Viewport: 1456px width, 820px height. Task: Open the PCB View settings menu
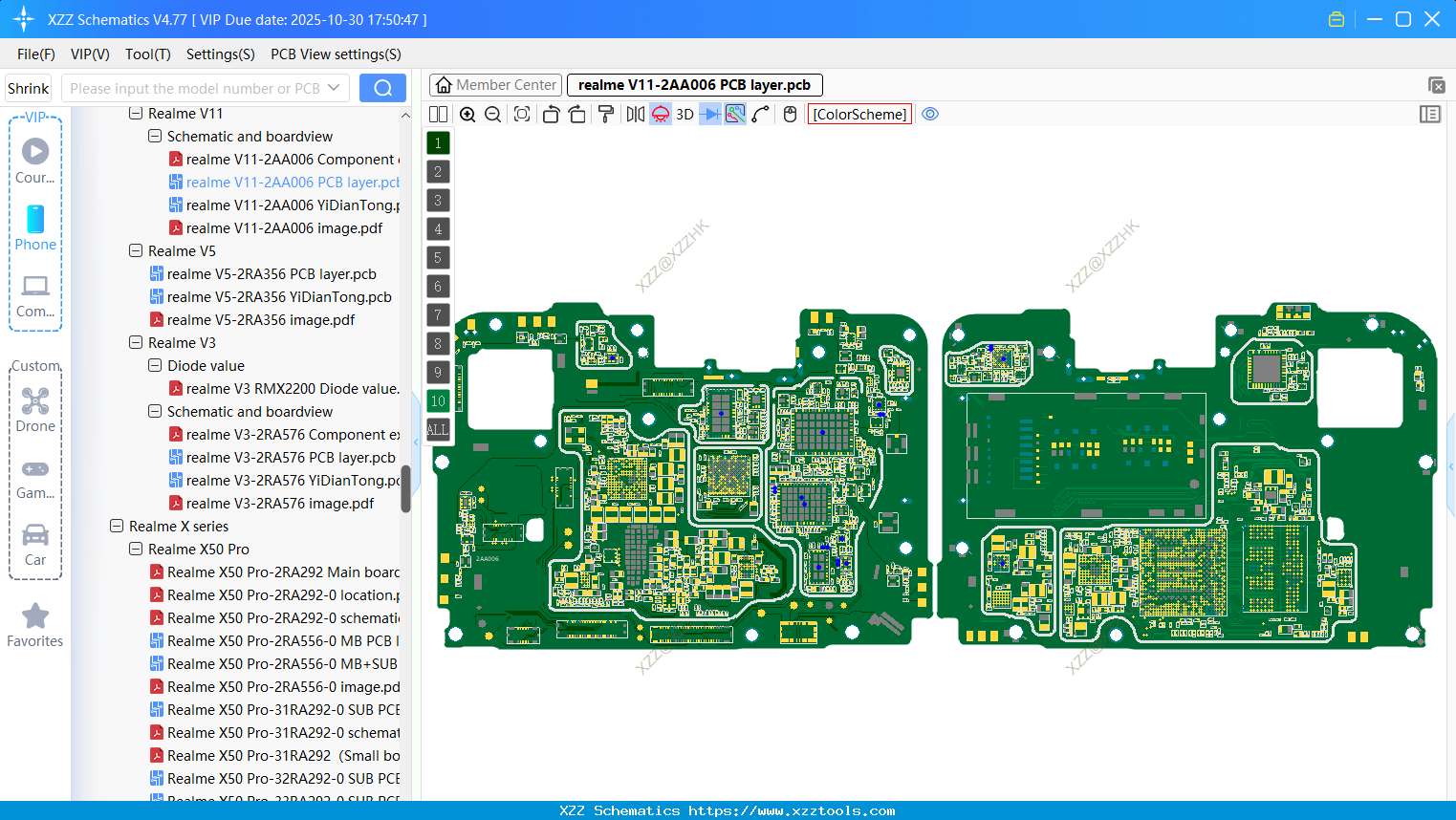(x=336, y=54)
